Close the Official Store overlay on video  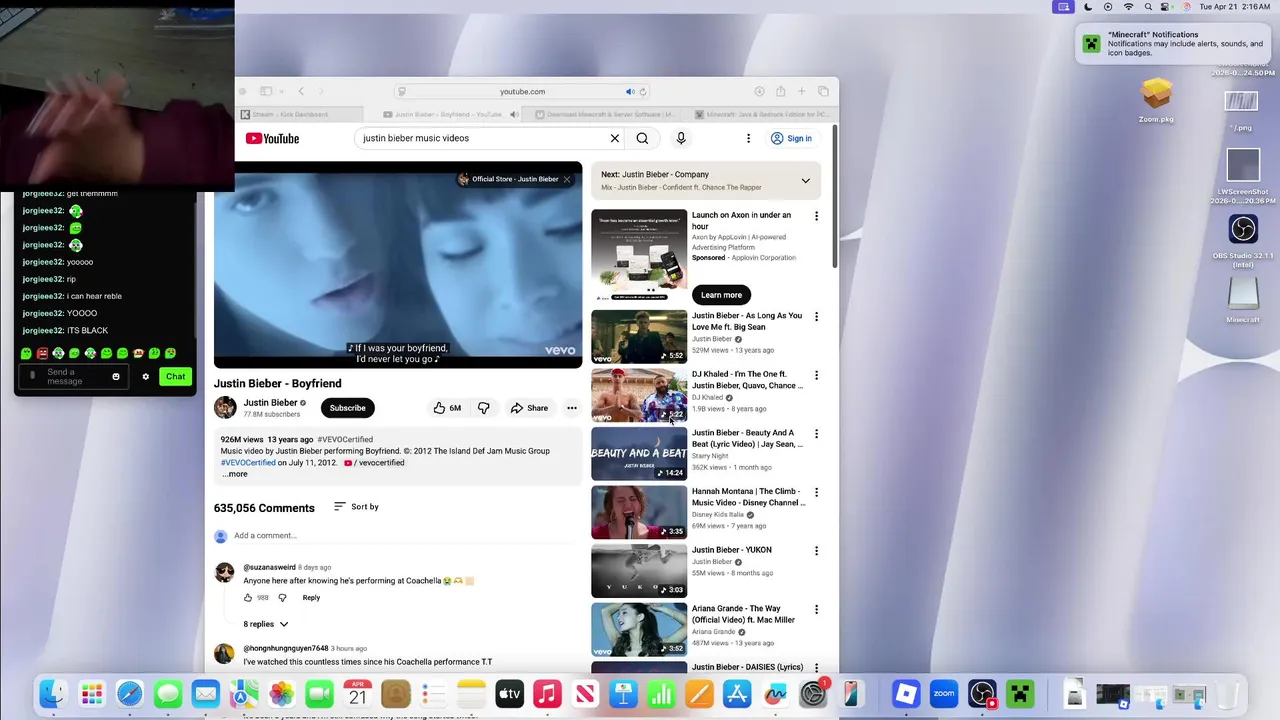[x=567, y=179]
